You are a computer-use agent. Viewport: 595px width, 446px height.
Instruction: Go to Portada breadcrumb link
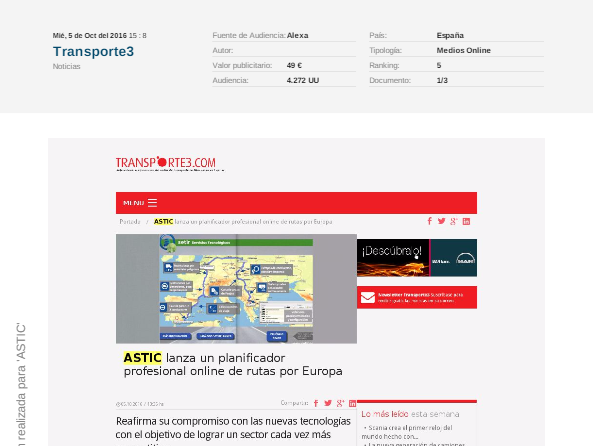tap(130, 222)
